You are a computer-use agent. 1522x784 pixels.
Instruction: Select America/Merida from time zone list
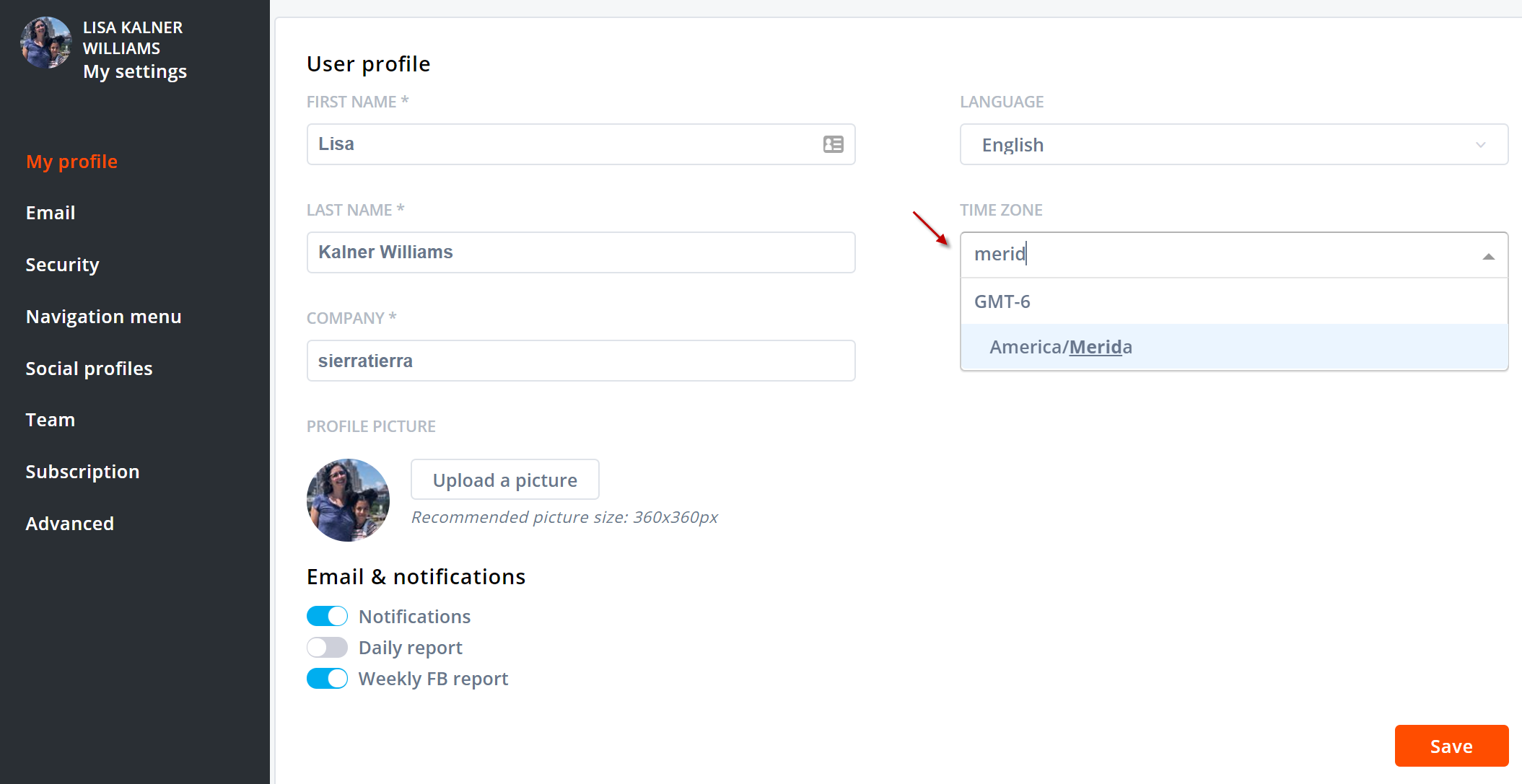1060,347
